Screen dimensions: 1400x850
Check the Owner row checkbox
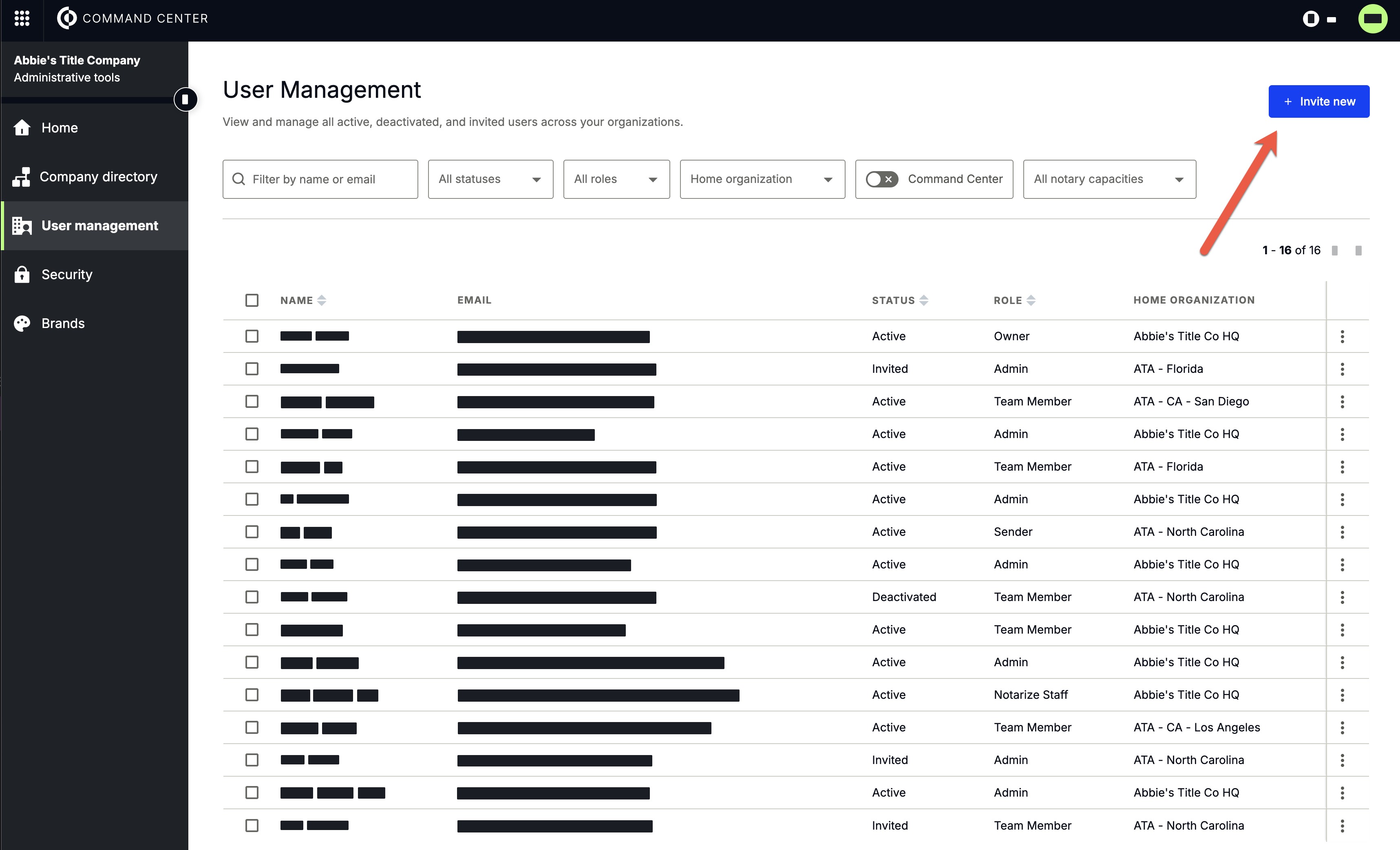tap(252, 336)
